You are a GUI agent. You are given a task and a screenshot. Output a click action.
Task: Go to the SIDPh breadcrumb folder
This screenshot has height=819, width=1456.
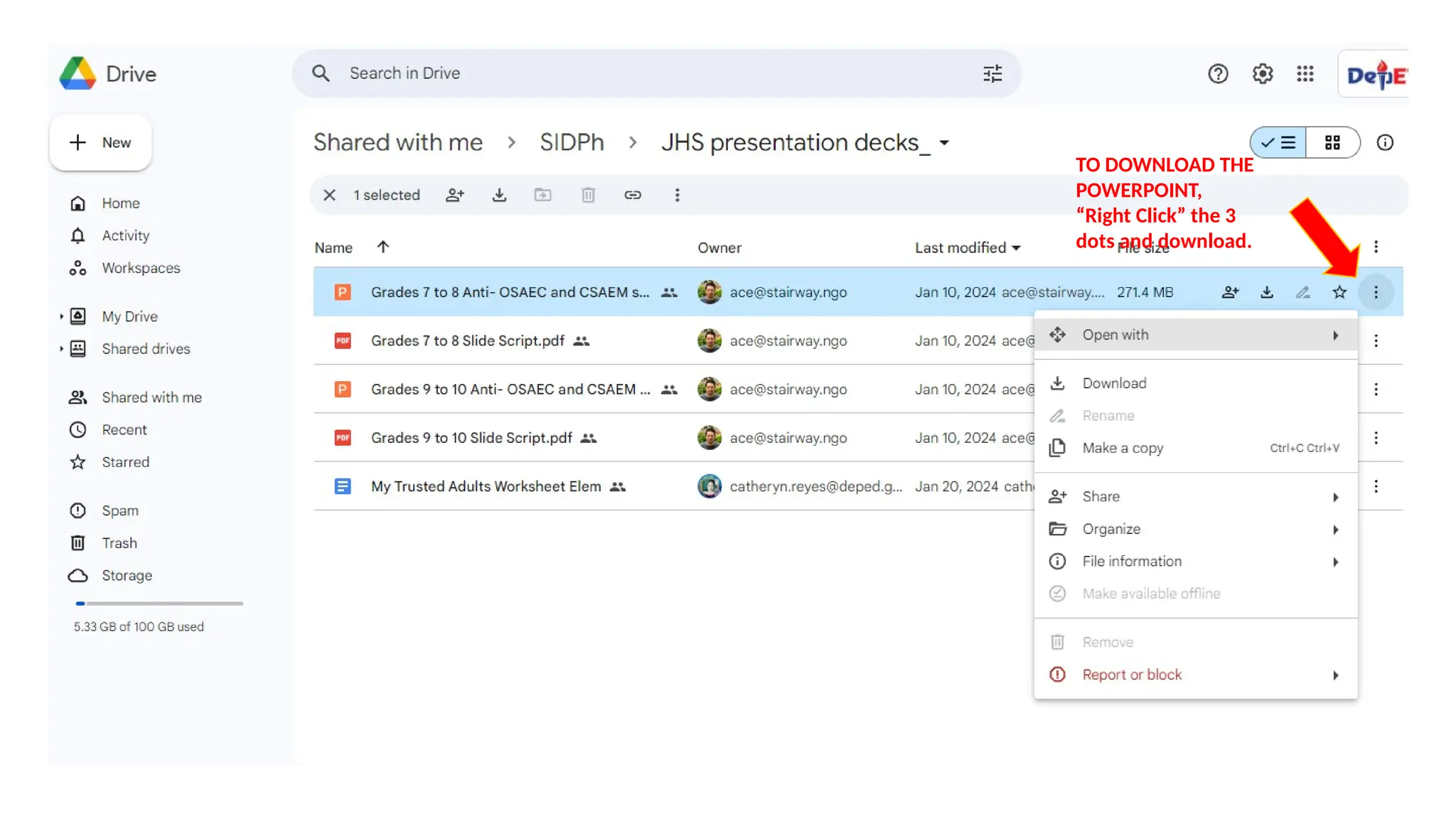pyautogui.click(x=572, y=142)
